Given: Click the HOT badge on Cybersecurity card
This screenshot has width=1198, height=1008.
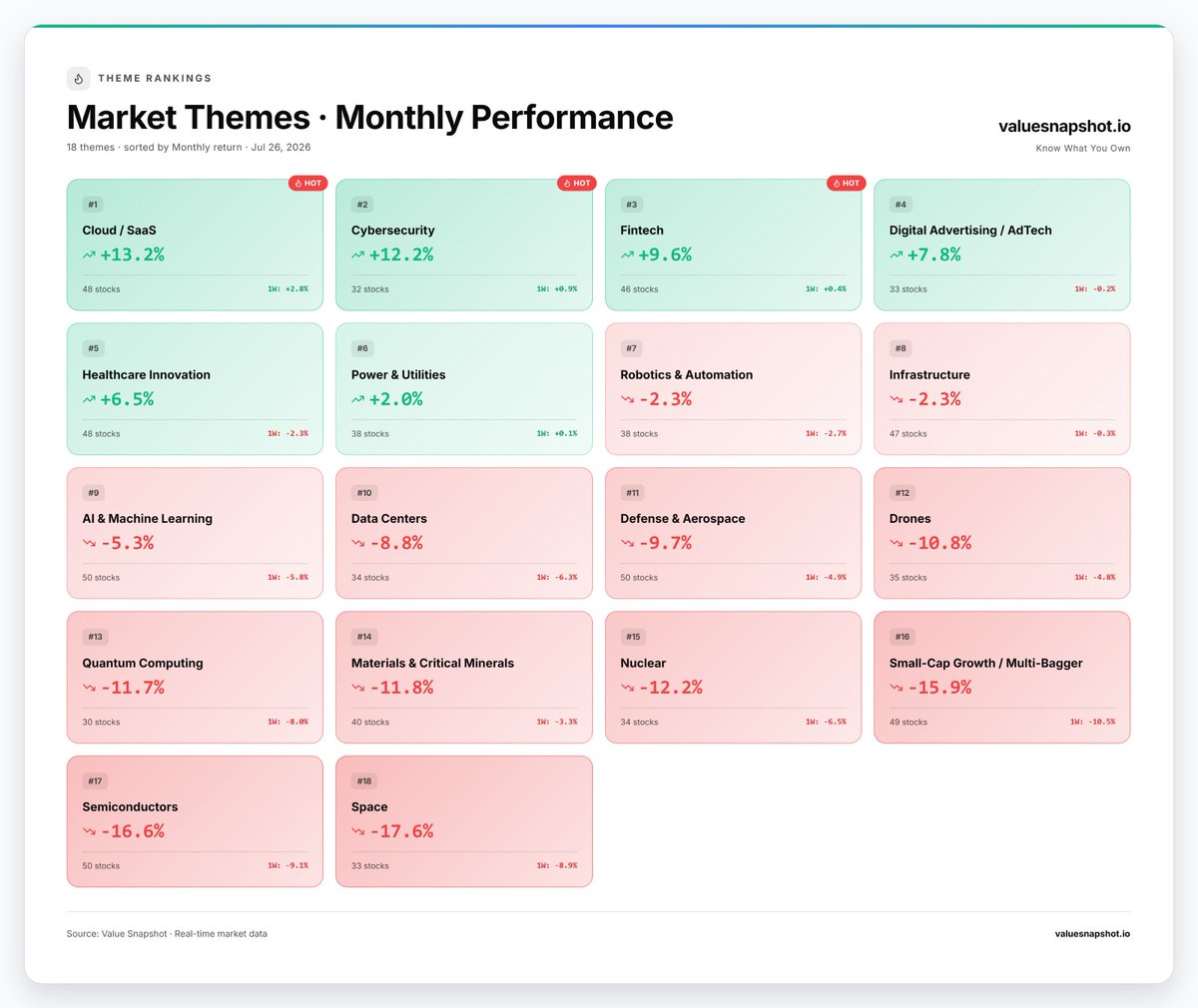Looking at the screenshot, I should point(577,183).
